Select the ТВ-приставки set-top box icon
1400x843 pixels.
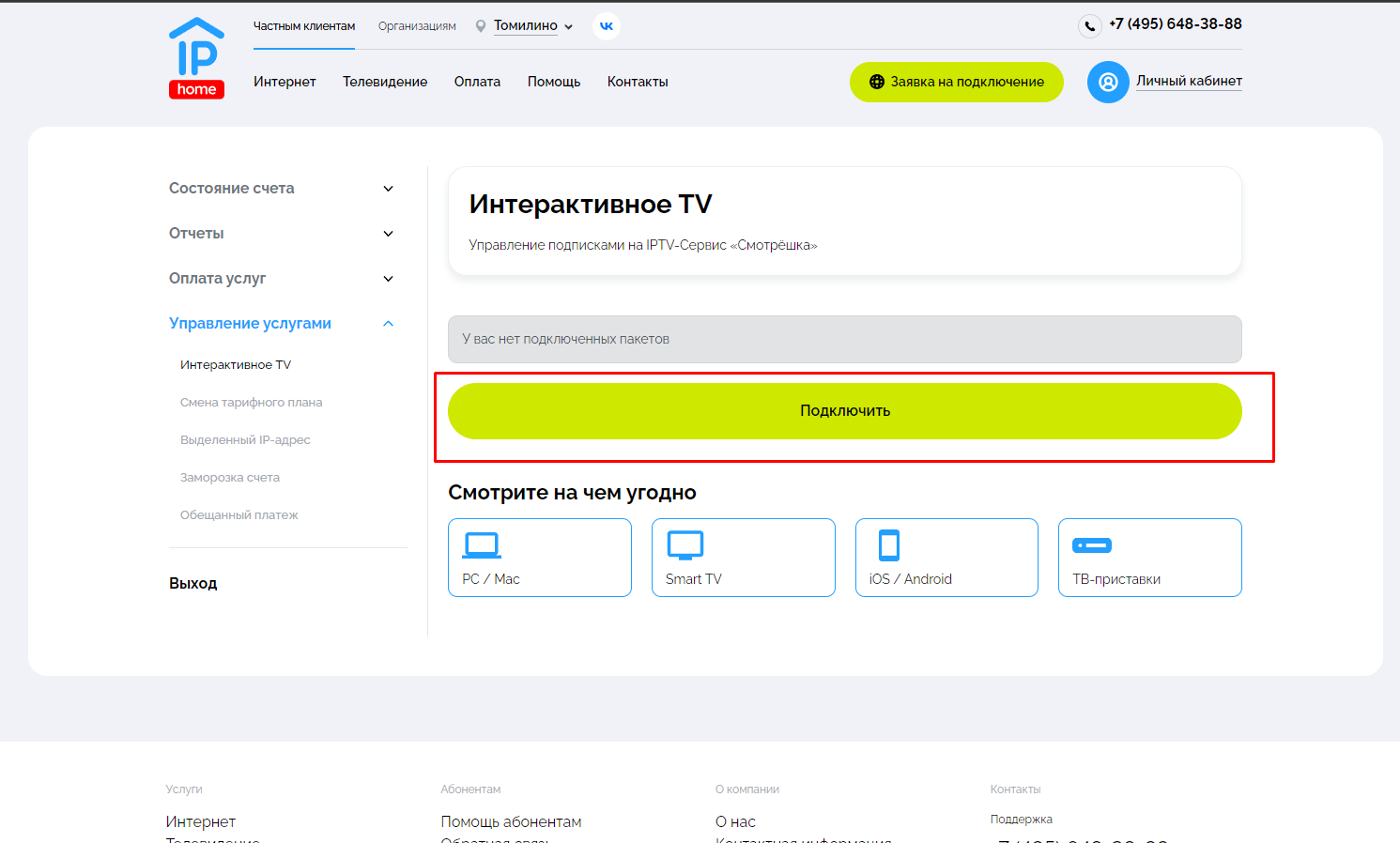[1092, 545]
